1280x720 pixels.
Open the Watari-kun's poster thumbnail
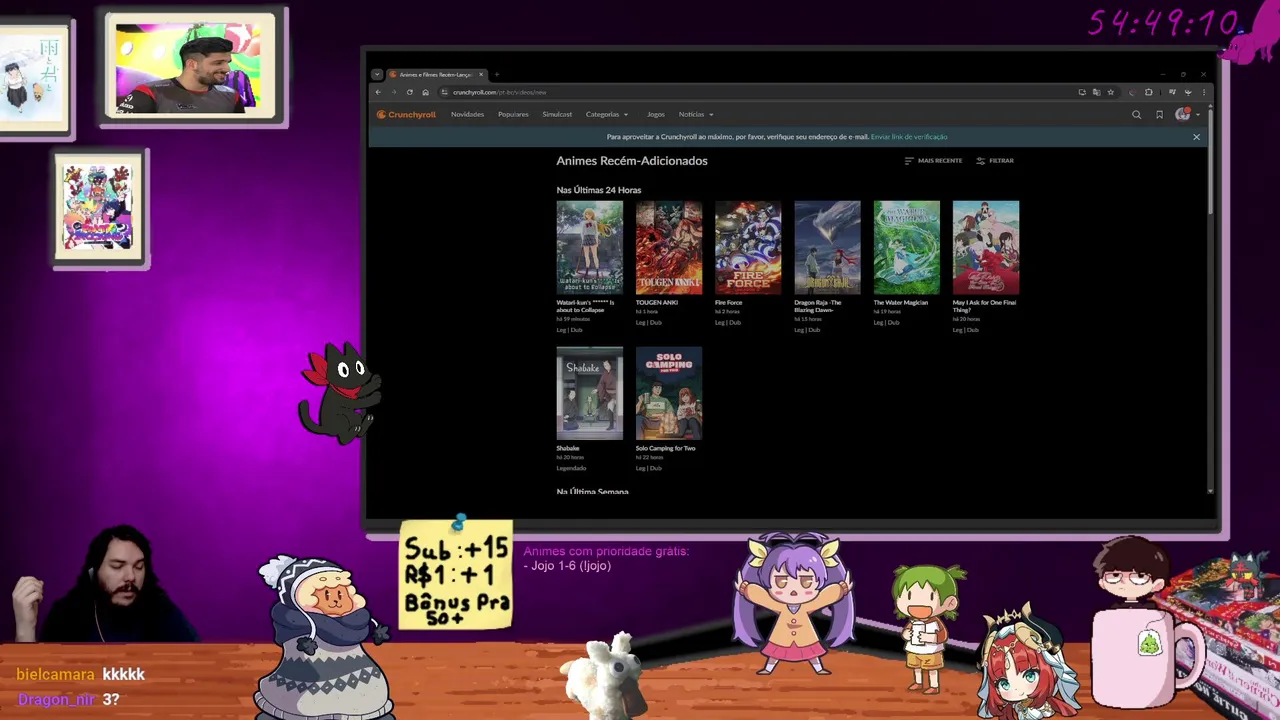tap(589, 248)
